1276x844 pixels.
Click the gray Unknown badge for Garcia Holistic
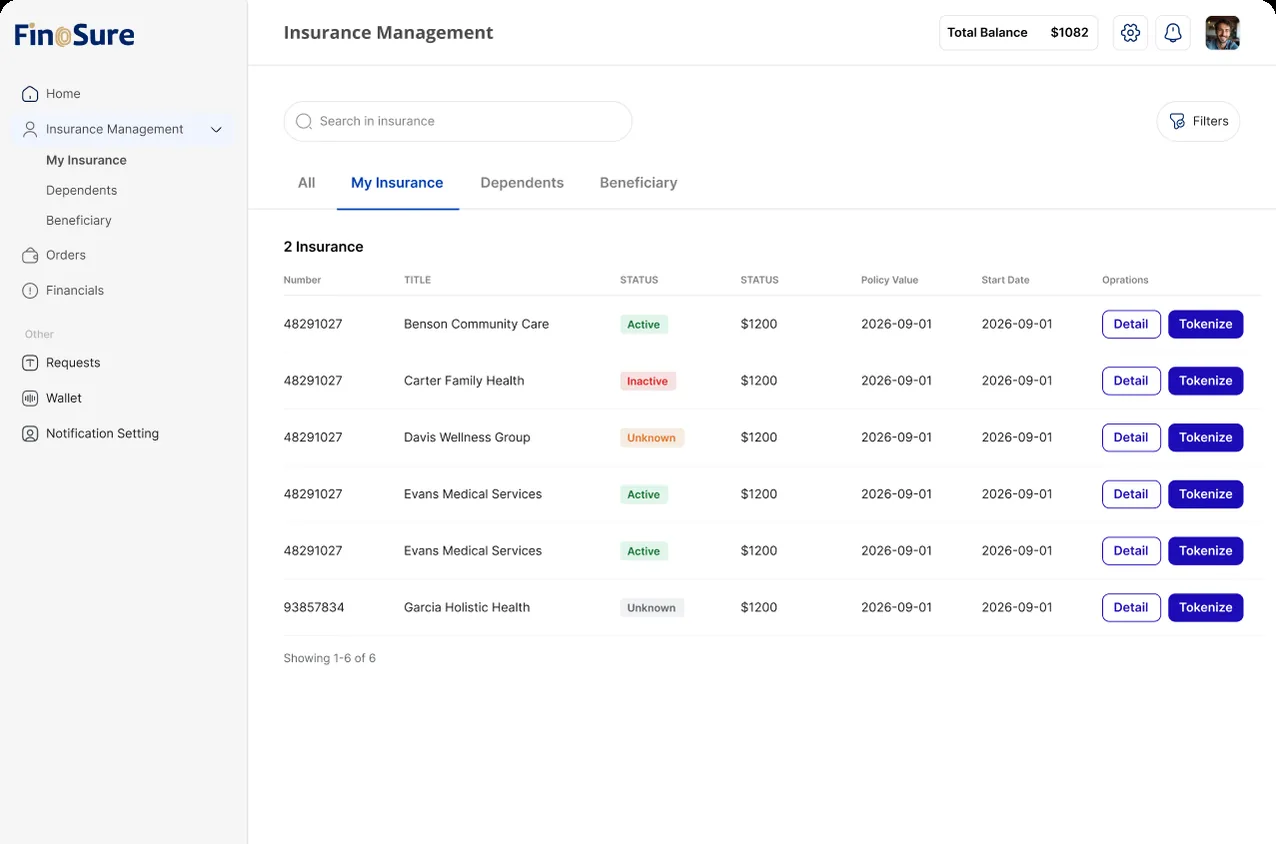tap(652, 608)
